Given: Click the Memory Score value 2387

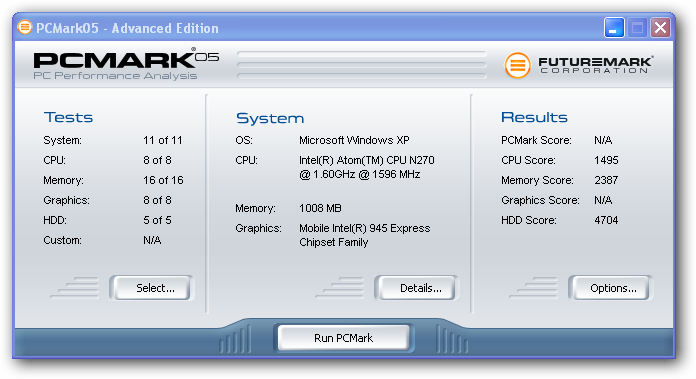Looking at the screenshot, I should (x=606, y=180).
